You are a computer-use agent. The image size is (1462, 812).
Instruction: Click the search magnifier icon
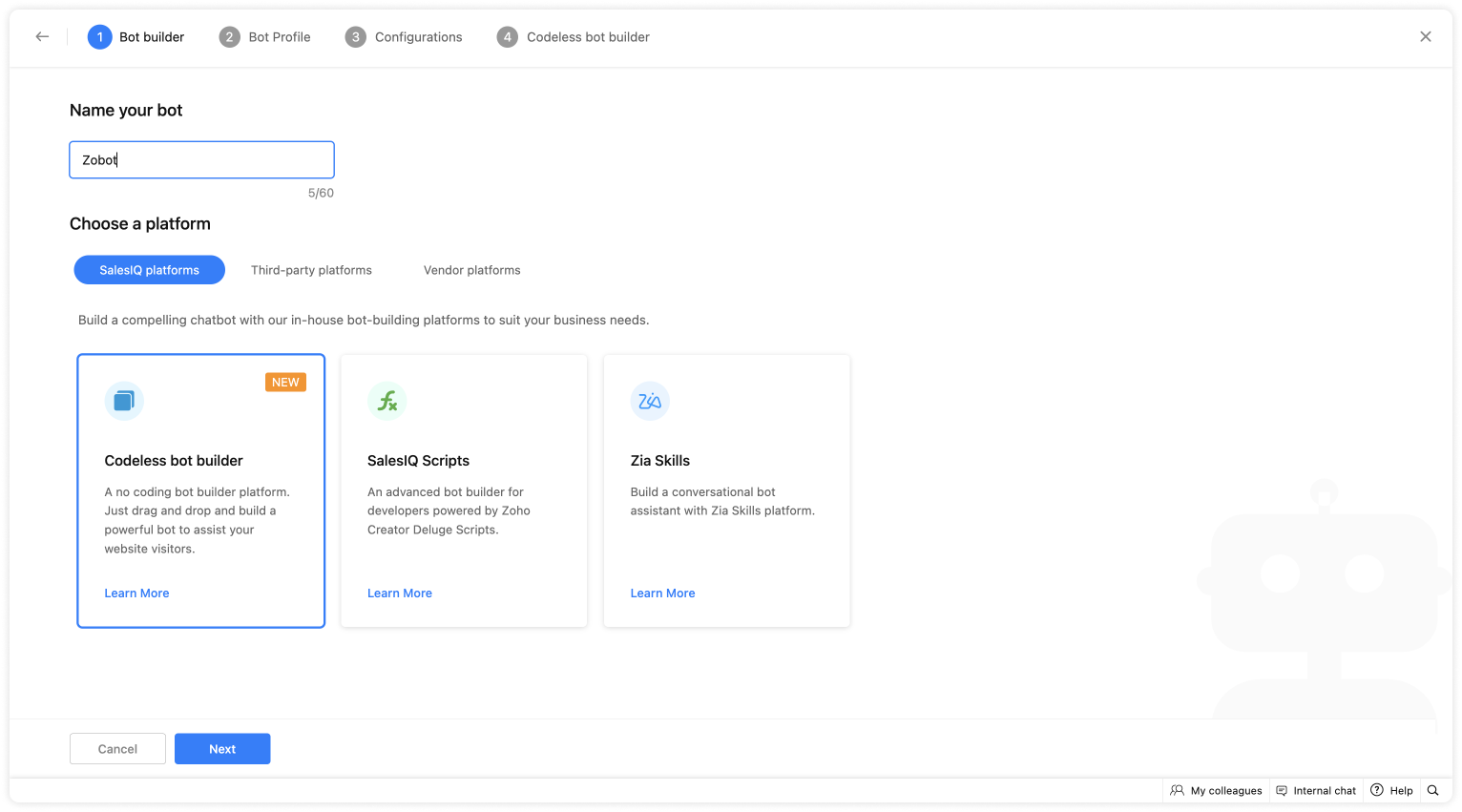[1432, 791]
